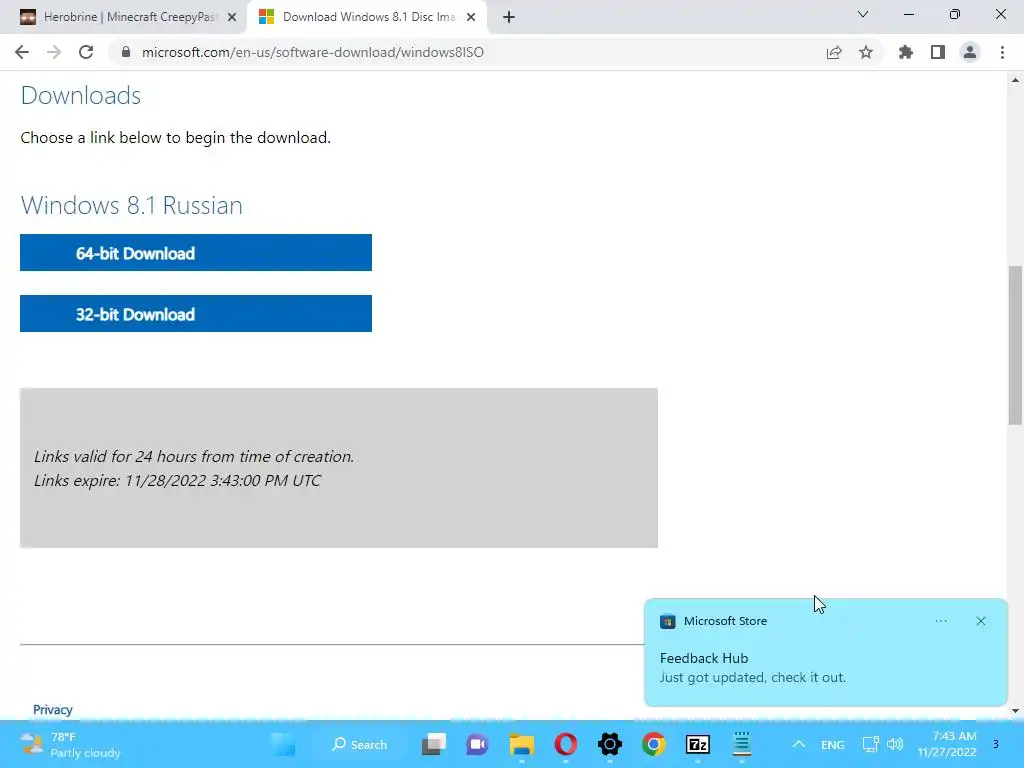Viewport: 1024px width, 768px height.
Task: Go back to the previous page
Action: point(22,52)
